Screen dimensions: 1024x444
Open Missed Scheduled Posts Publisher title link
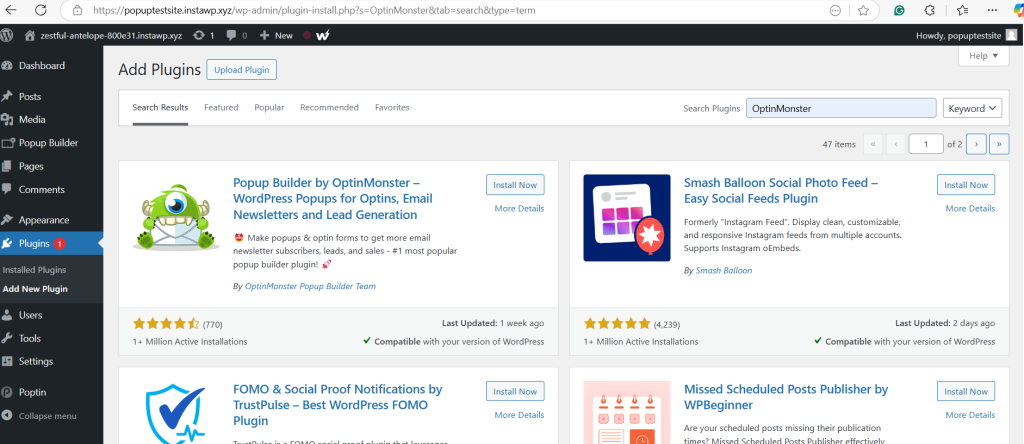[786, 397]
